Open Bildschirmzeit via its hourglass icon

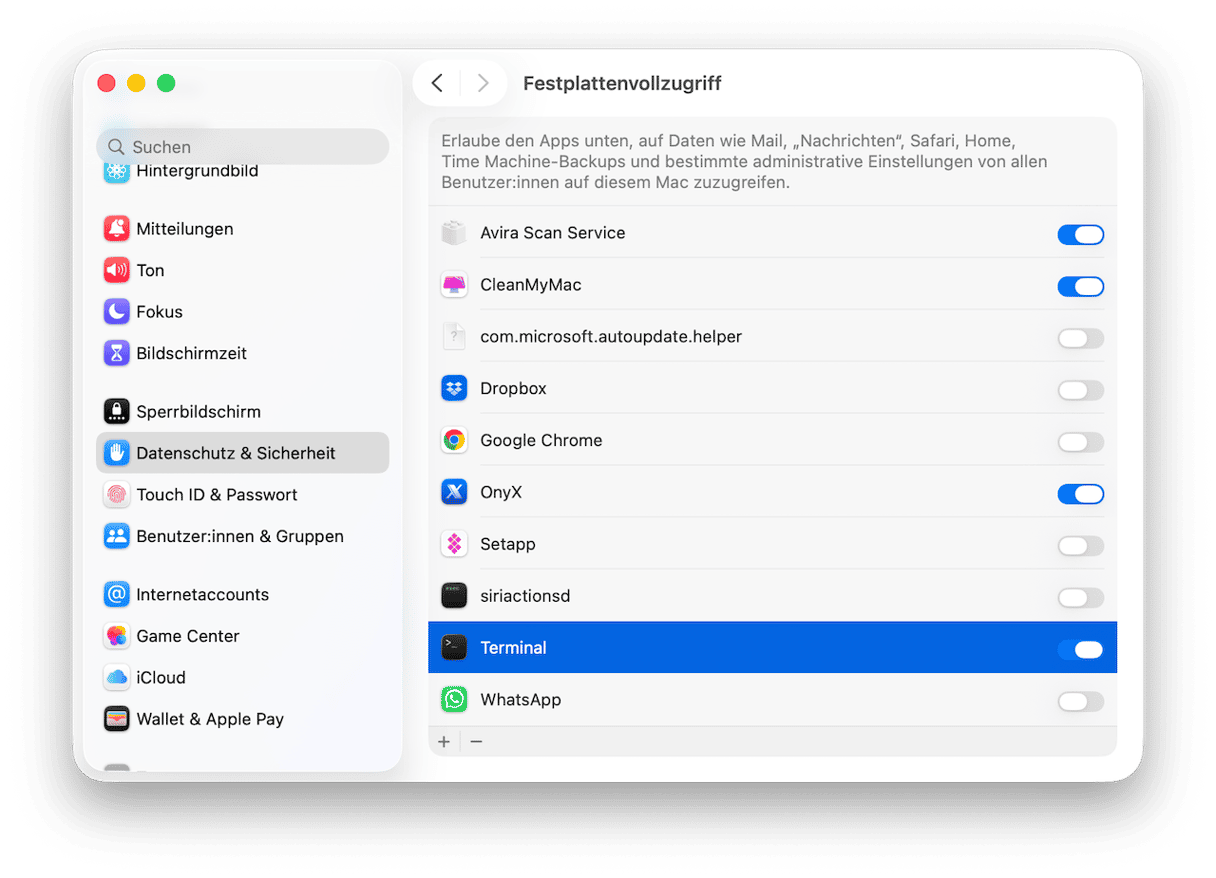(x=117, y=353)
